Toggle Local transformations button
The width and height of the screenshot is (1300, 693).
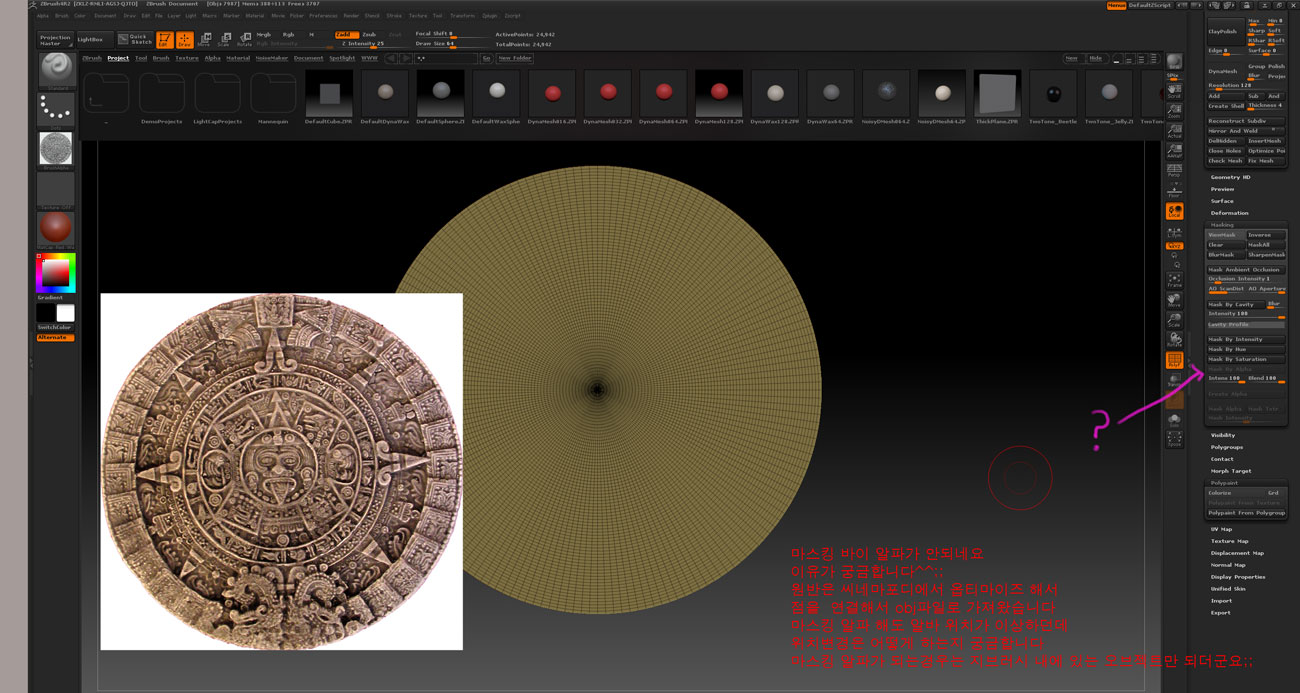pyautogui.click(x=1174, y=211)
